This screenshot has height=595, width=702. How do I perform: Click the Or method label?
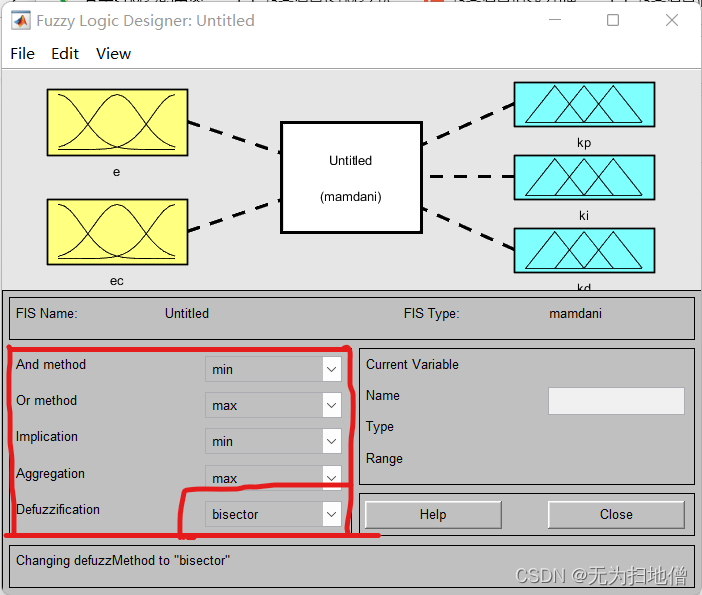pos(46,400)
